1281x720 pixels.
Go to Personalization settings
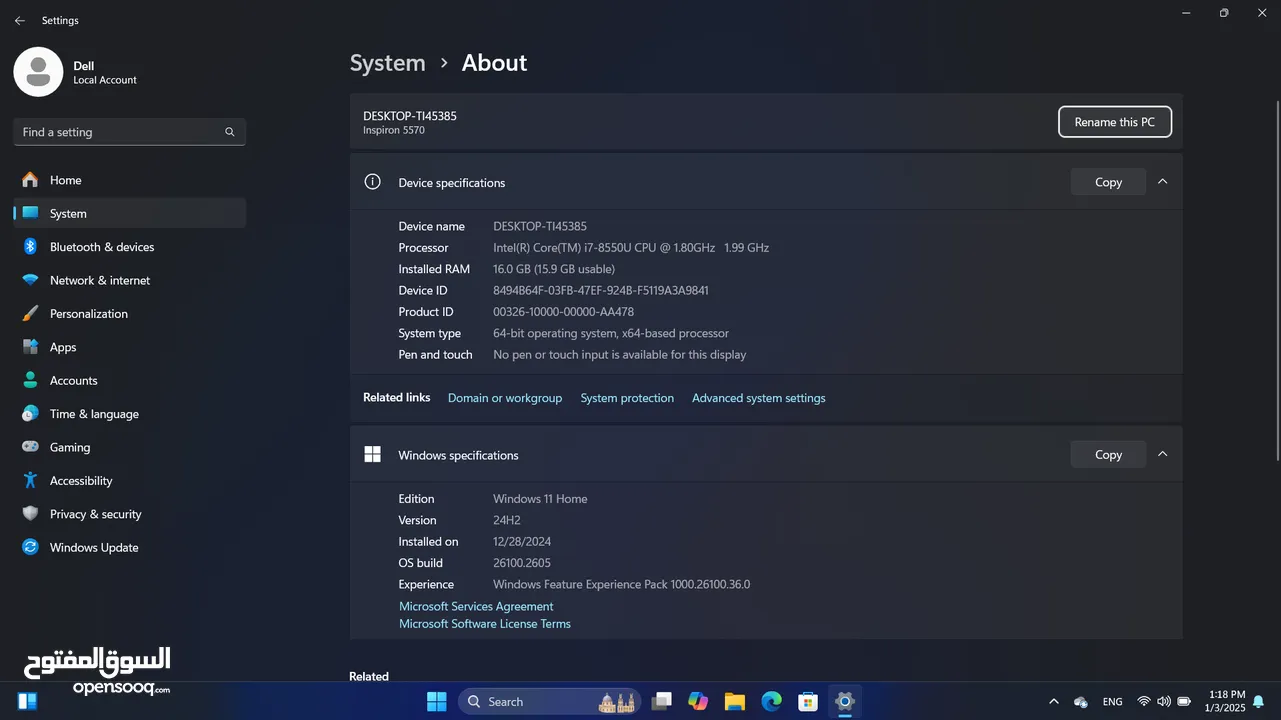(129, 313)
